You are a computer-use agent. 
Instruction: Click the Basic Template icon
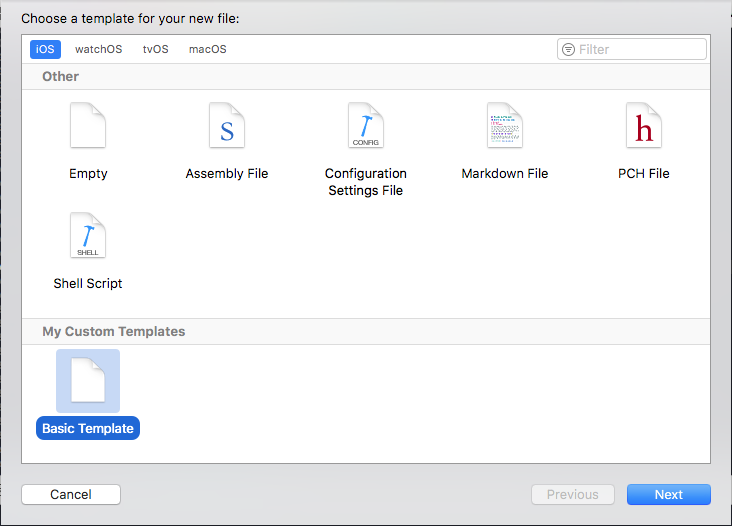88,381
